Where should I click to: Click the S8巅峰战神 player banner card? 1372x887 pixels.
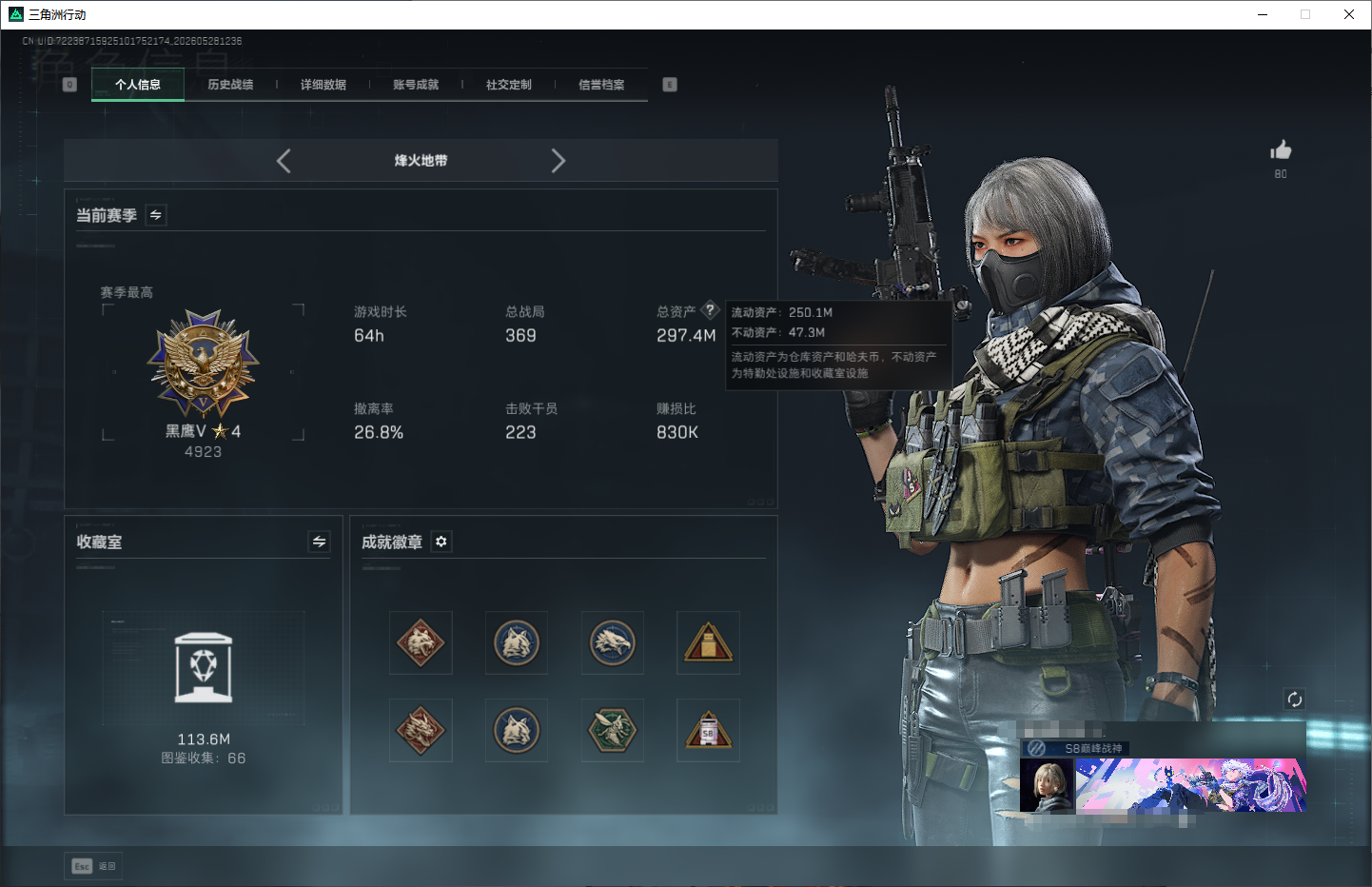(x=1163, y=776)
